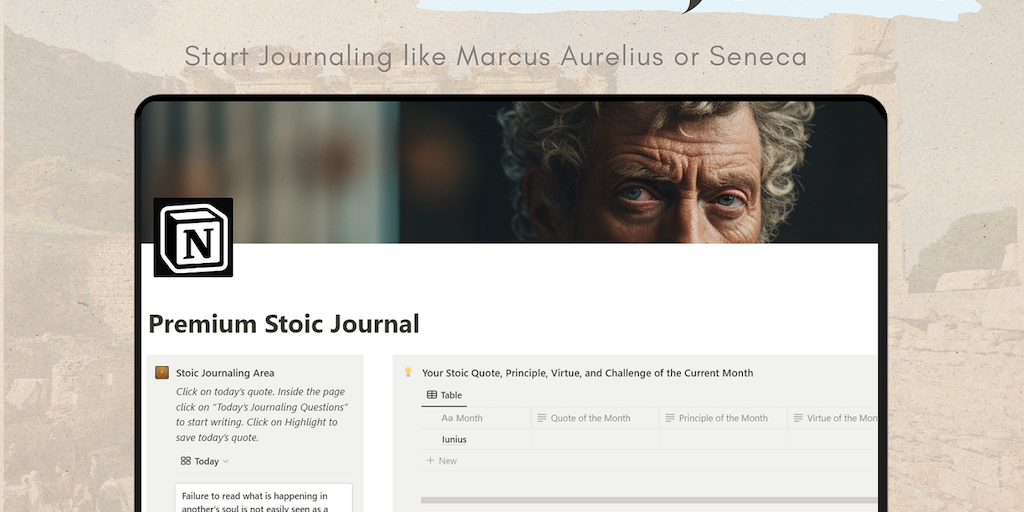The height and width of the screenshot is (512, 1024).
Task: Click the Notion logo page icon
Action: tap(193, 237)
